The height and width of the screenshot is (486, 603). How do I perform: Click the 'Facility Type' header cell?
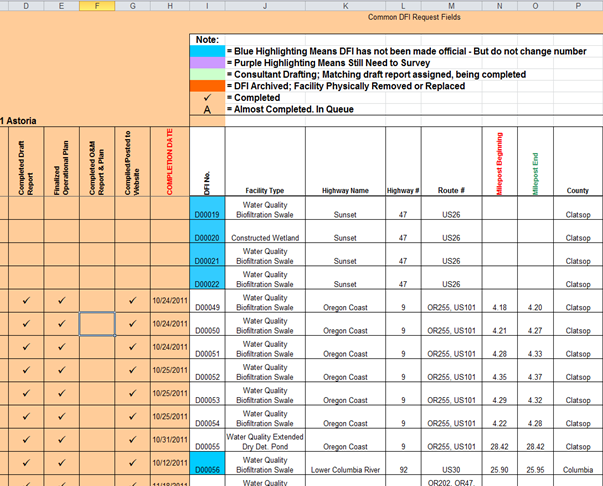pyautogui.click(x=265, y=161)
